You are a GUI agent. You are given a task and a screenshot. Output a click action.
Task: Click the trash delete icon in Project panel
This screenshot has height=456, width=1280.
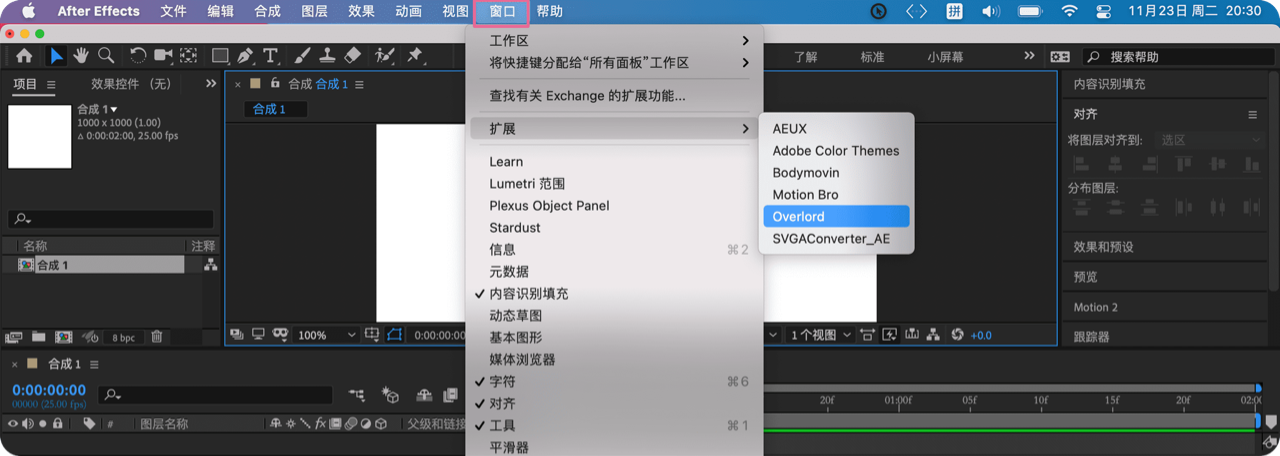pyautogui.click(x=157, y=337)
